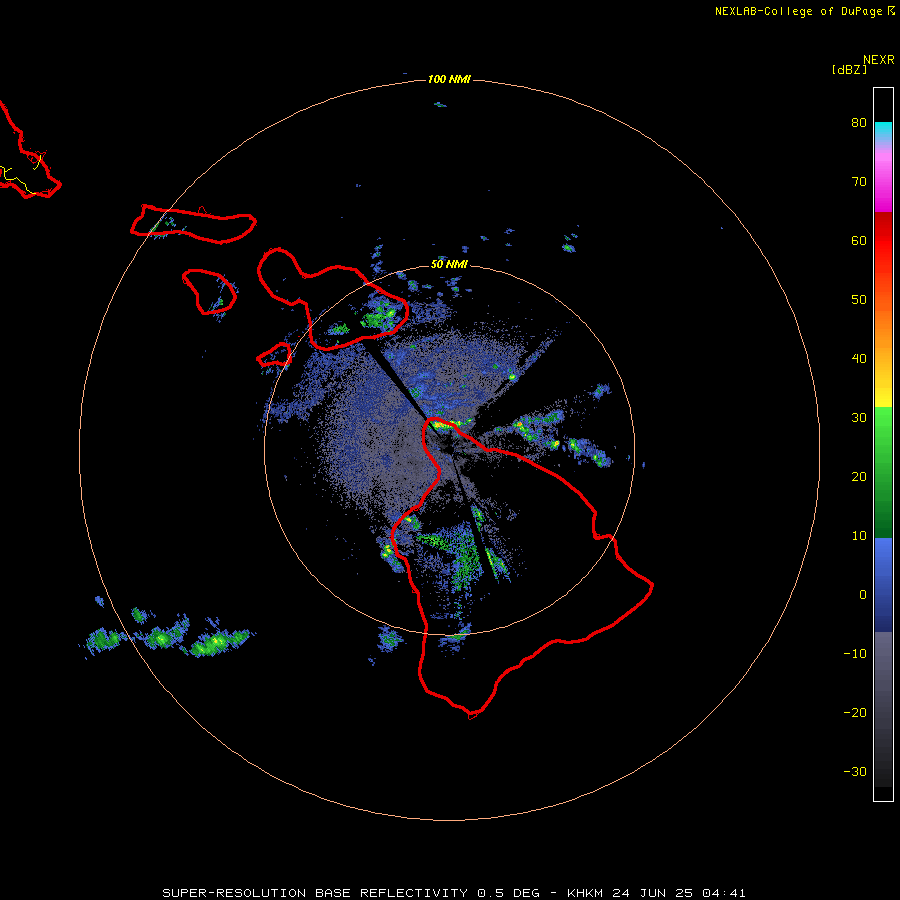Image resolution: width=900 pixels, height=900 pixels.
Task: Click the -30 dBZ scale value
Action: [855, 772]
